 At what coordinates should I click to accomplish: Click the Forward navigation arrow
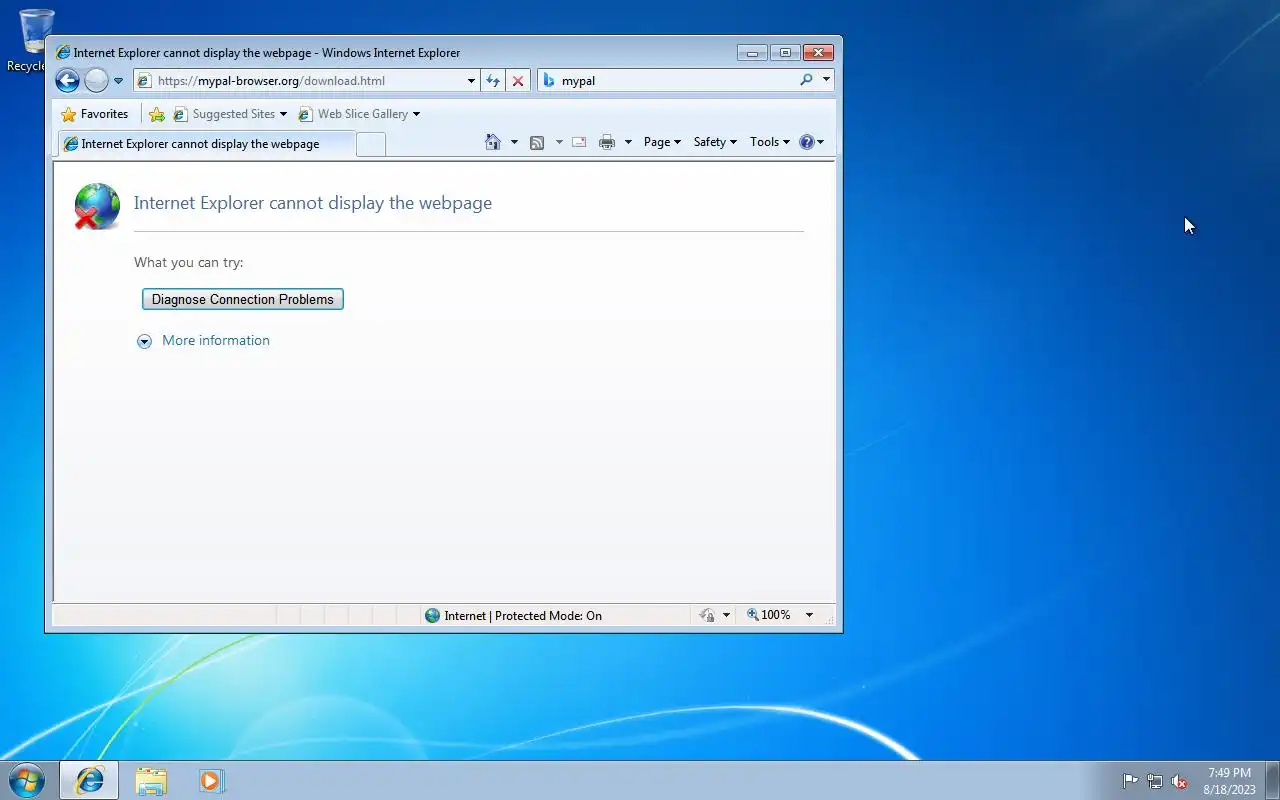[x=96, y=81]
